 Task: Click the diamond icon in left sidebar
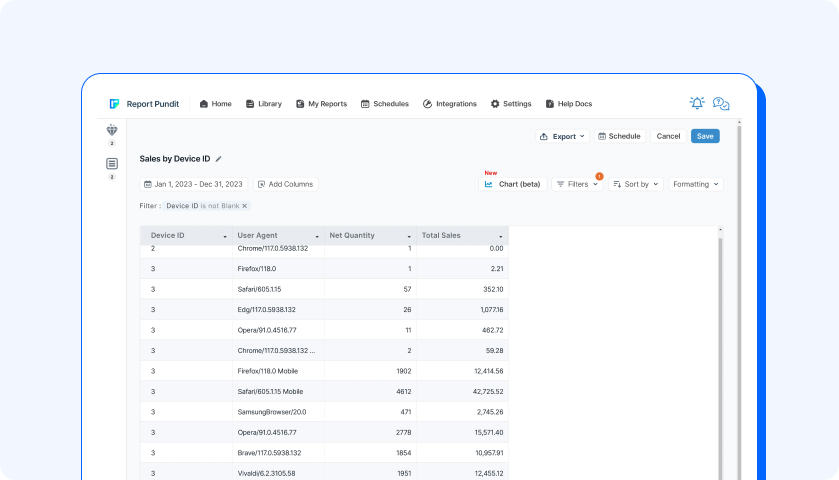(x=112, y=130)
